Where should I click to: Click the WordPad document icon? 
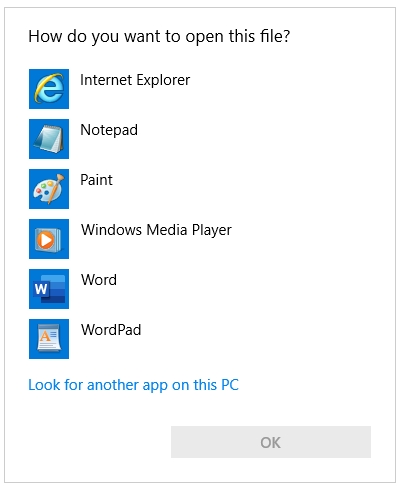tap(49, 339)
